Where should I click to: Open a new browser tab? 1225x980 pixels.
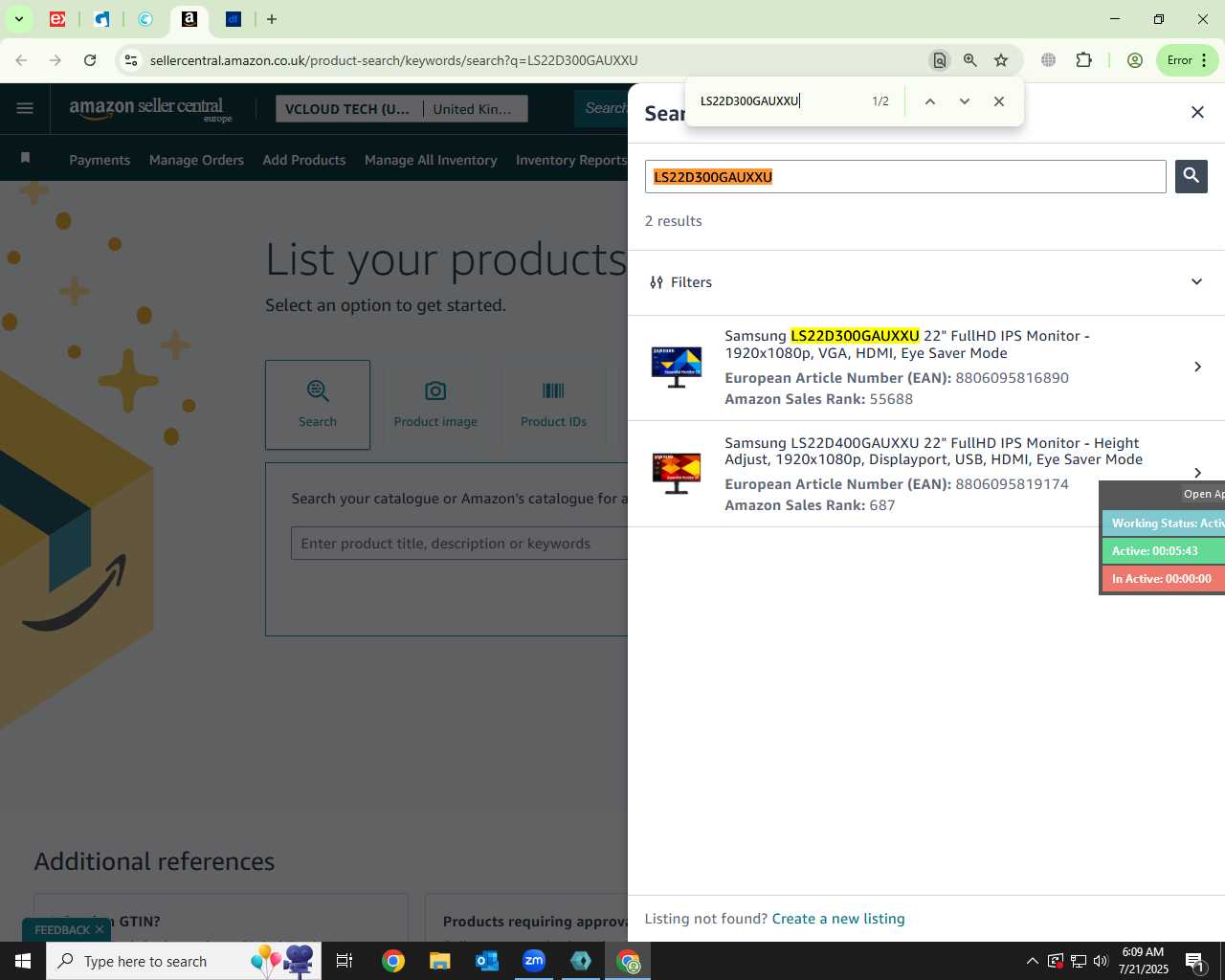[272, 19]
